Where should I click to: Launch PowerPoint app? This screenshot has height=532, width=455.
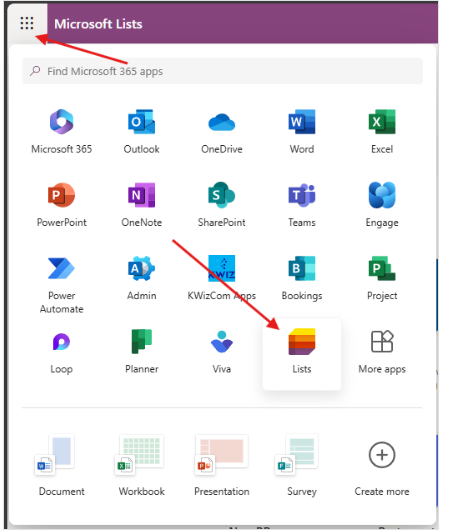61,205
